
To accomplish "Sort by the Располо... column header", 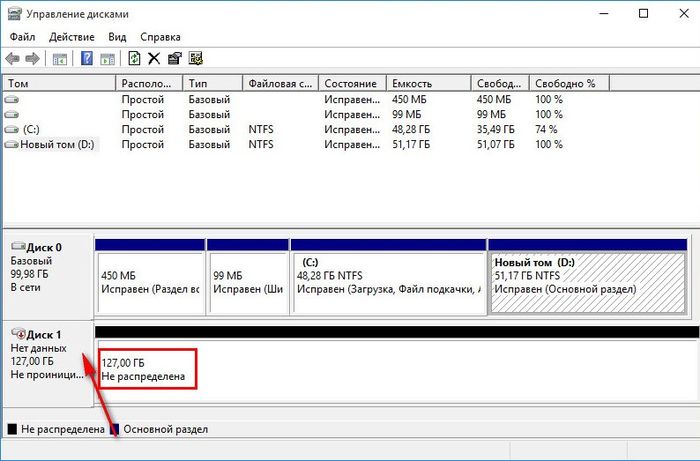I will coord(149,83).
